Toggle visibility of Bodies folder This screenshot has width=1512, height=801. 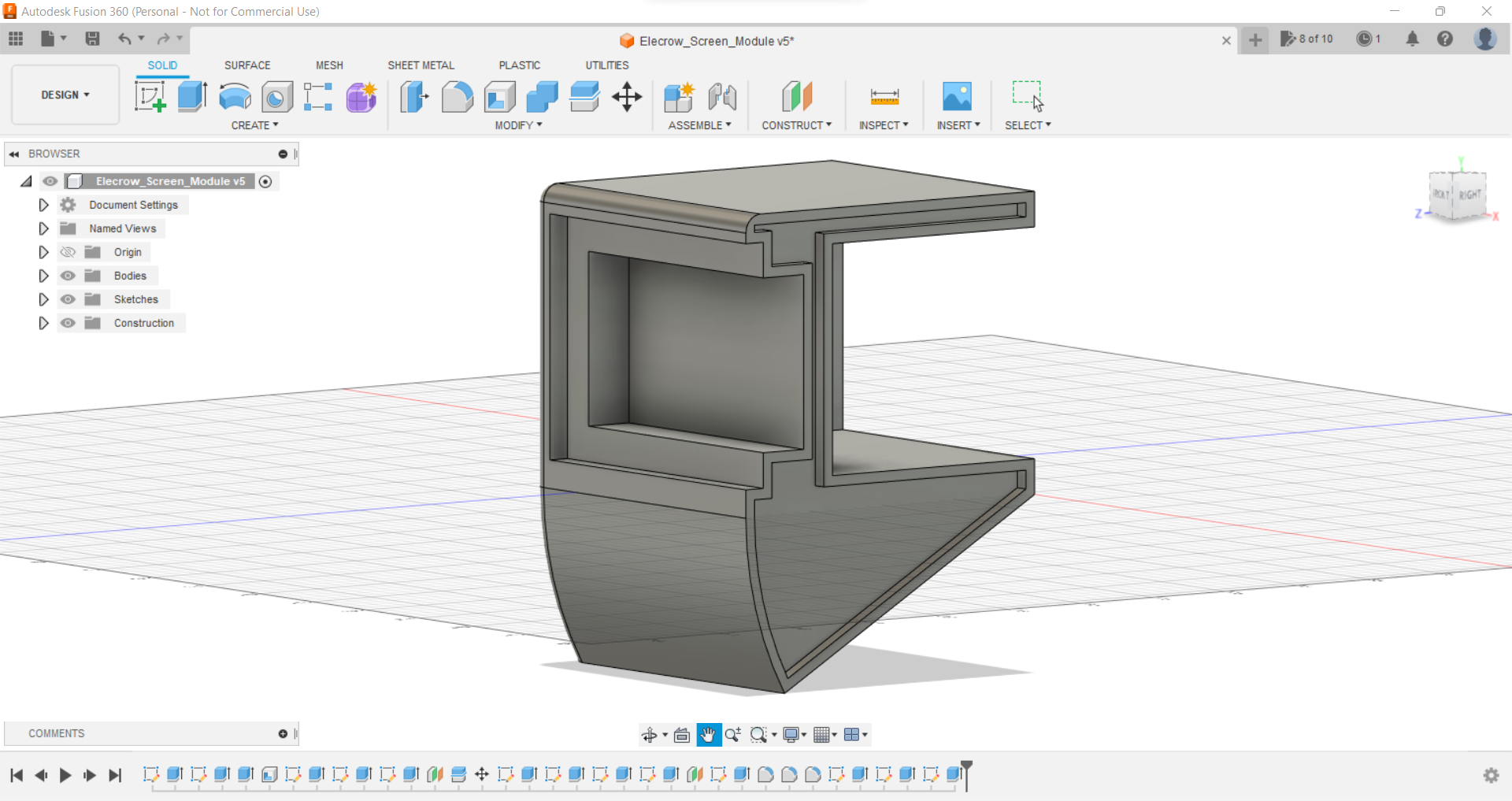coord(69,276)
